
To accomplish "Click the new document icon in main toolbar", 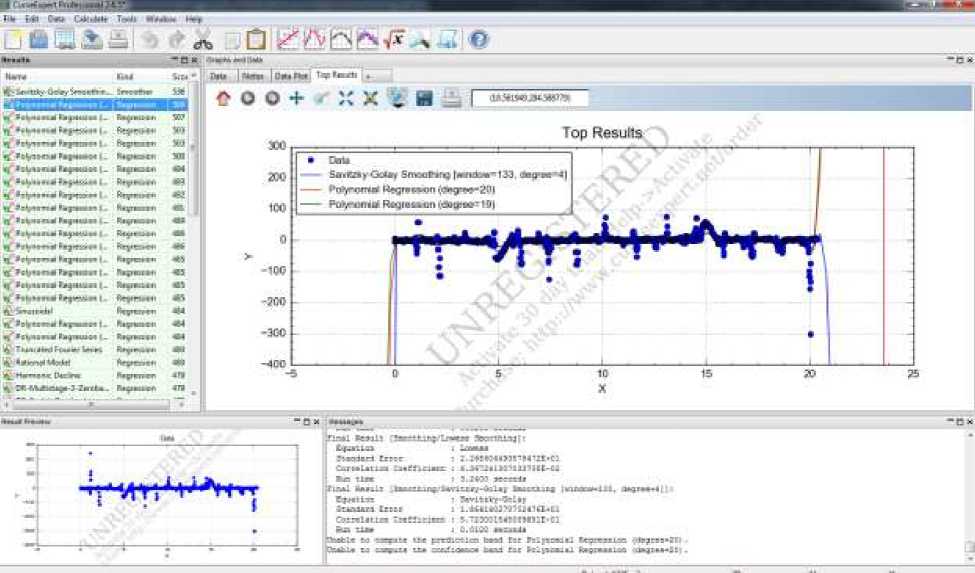I will [13, 40].
